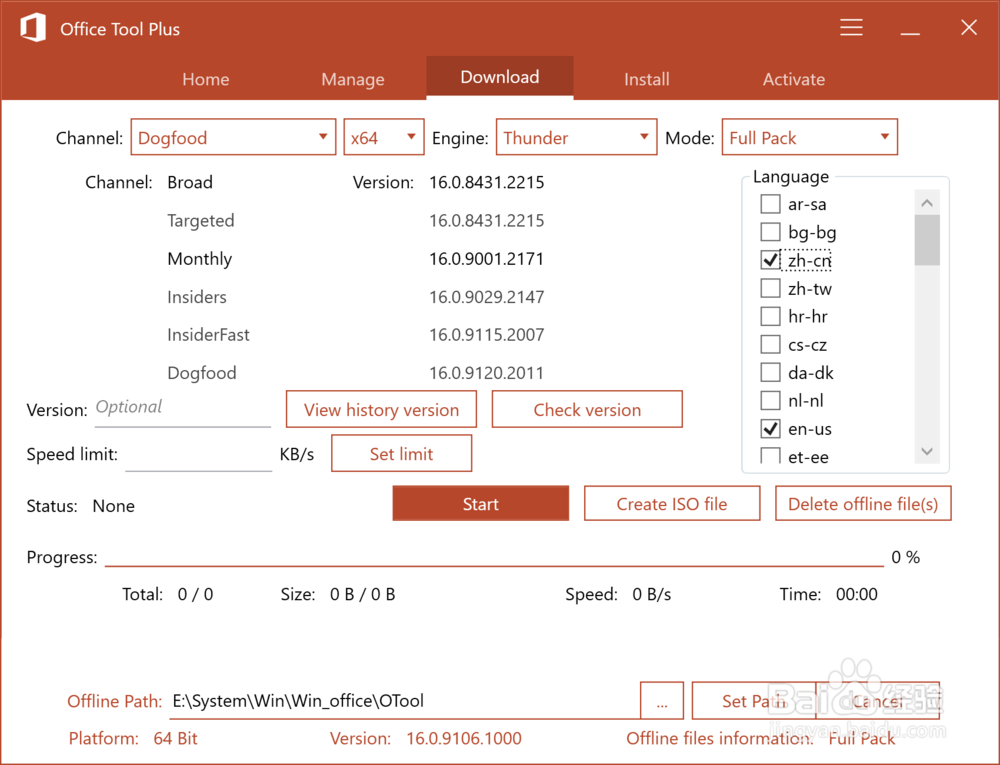Click the Status value None
The height and width of the screenshot is (765, 1000).
point(114,506)
